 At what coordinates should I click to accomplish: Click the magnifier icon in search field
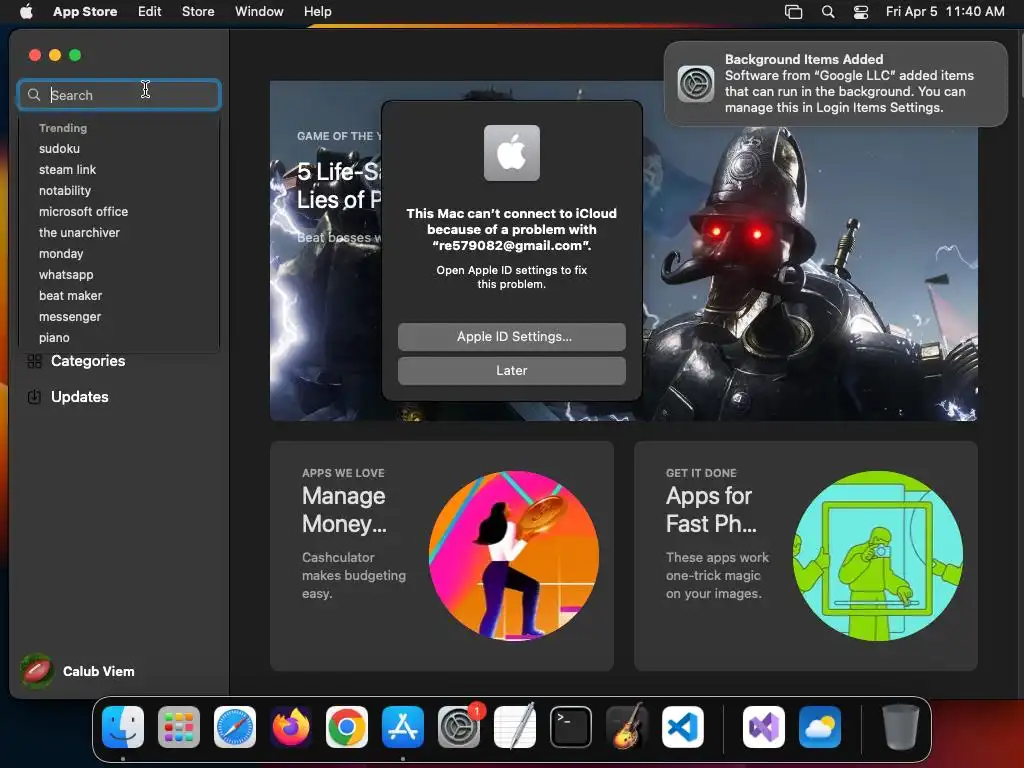click(34, 95)
